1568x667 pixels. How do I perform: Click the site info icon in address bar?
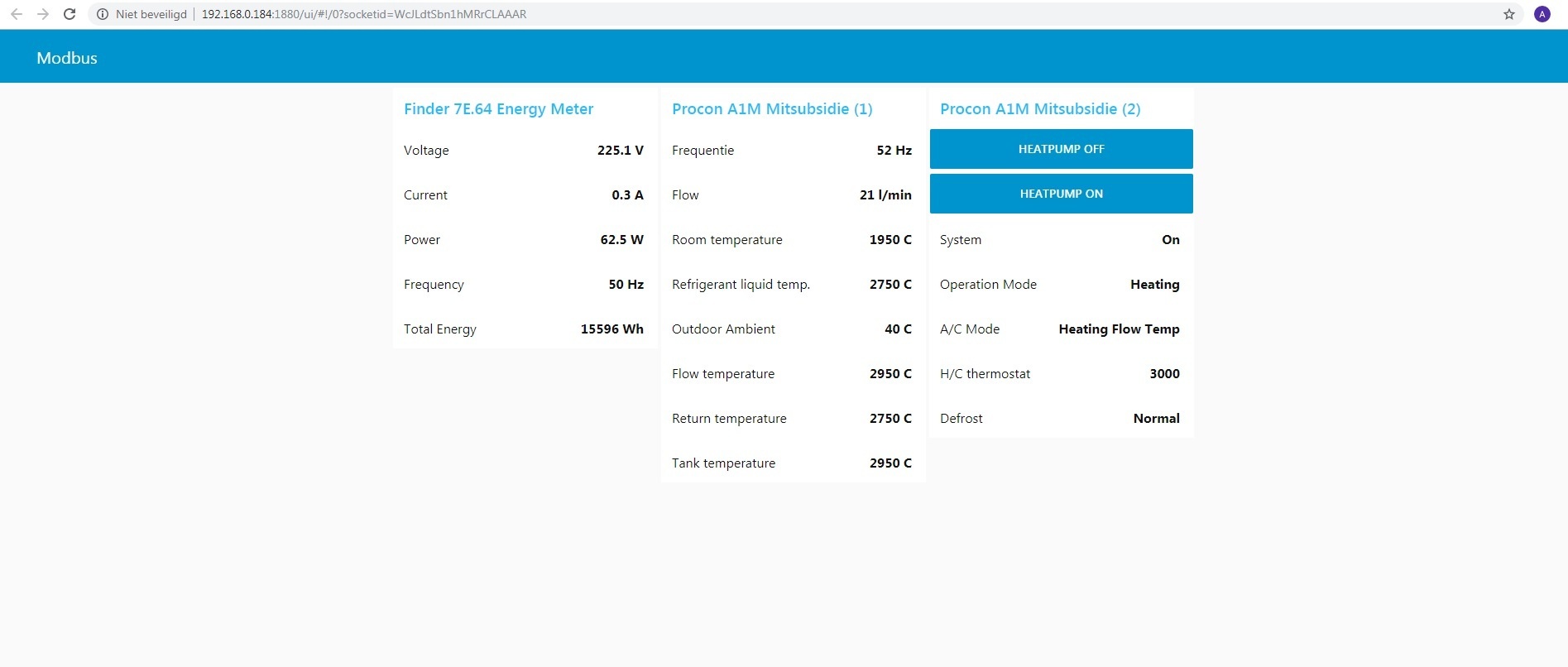point(103,14)
